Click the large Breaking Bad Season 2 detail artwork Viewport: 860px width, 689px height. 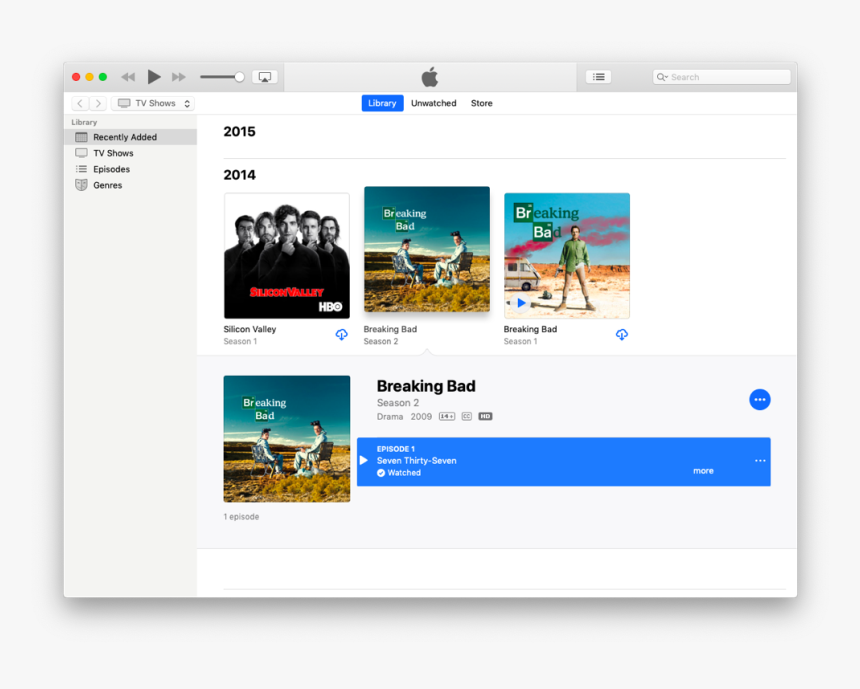click(287, 439)
